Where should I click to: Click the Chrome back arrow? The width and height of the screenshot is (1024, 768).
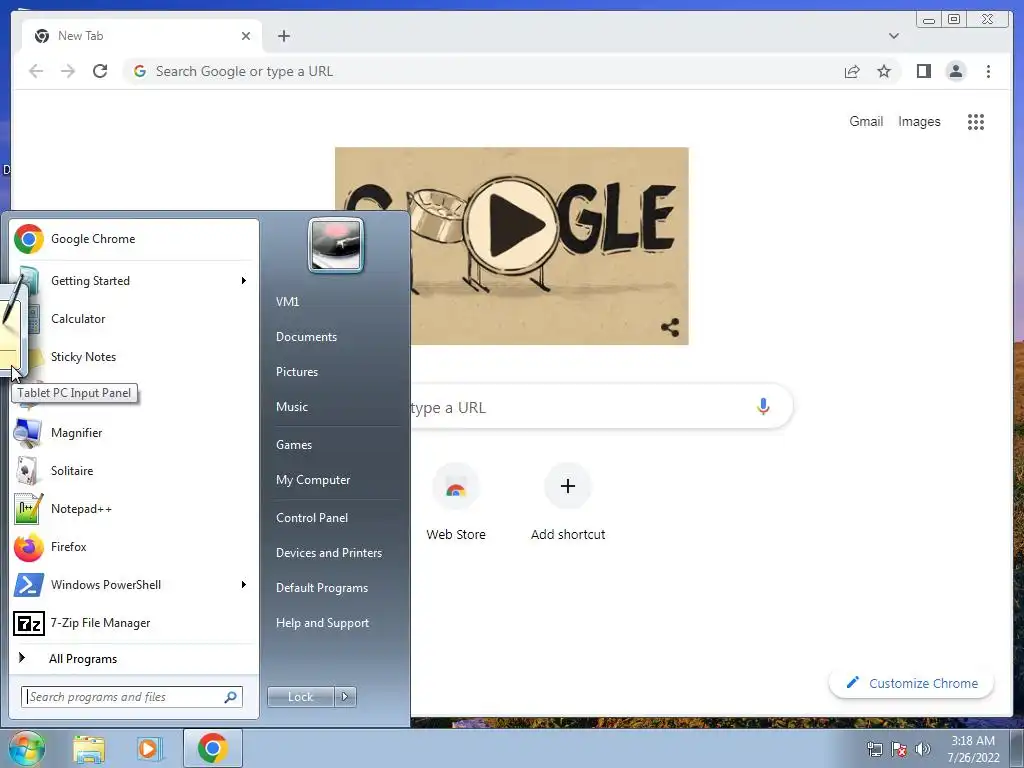pyautogui.click(x=36, y=71)
